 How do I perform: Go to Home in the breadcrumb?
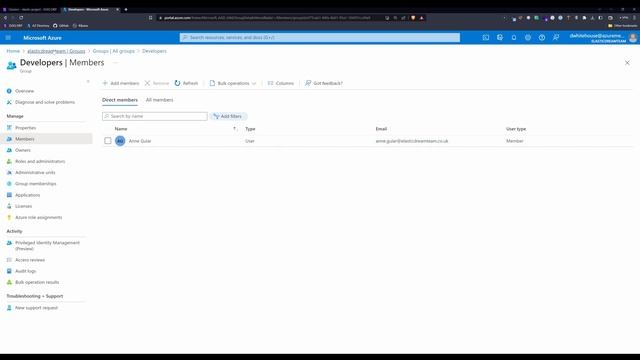pos(13,51)
